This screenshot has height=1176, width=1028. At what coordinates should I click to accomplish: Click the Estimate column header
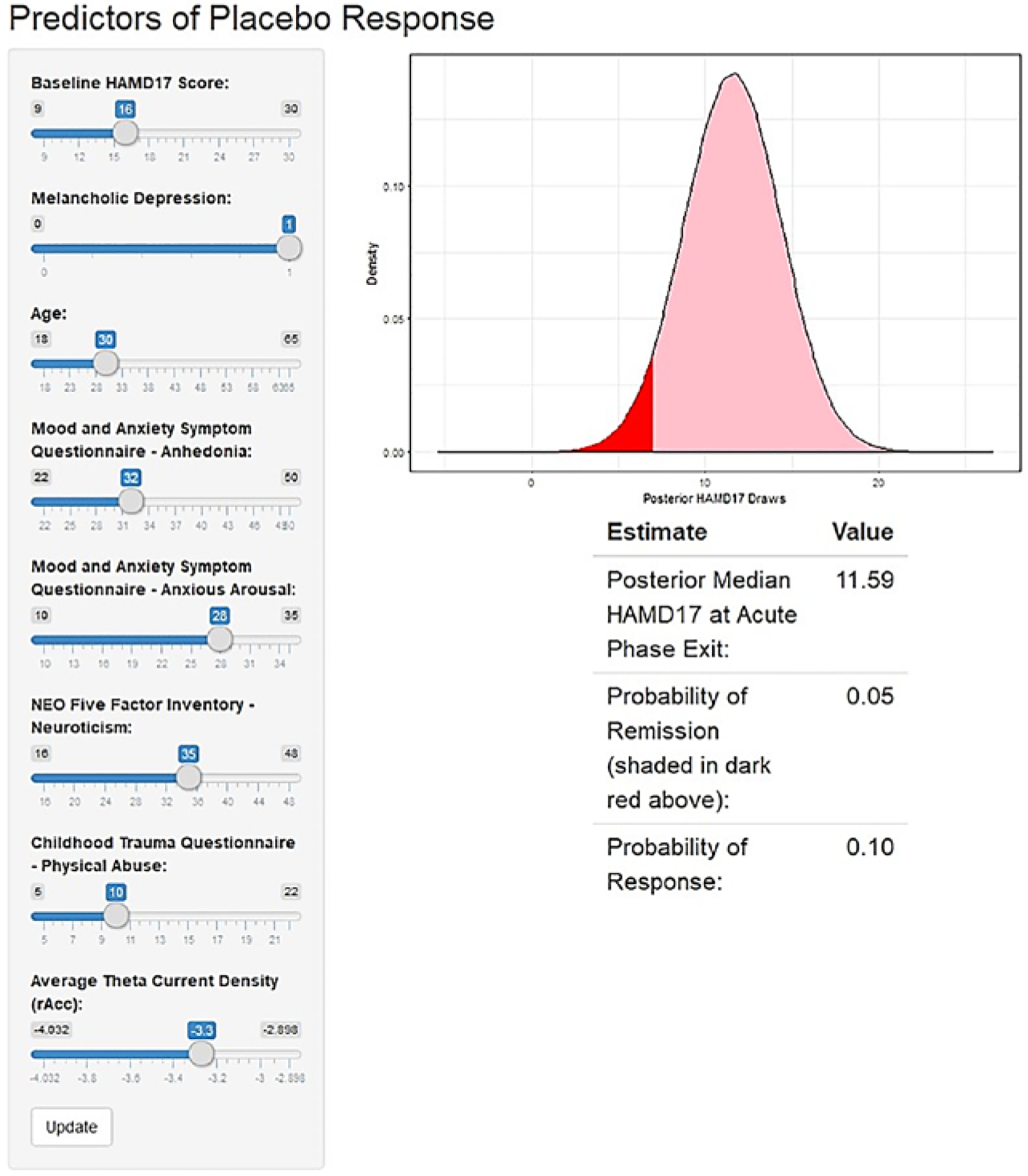pos(657,532)
